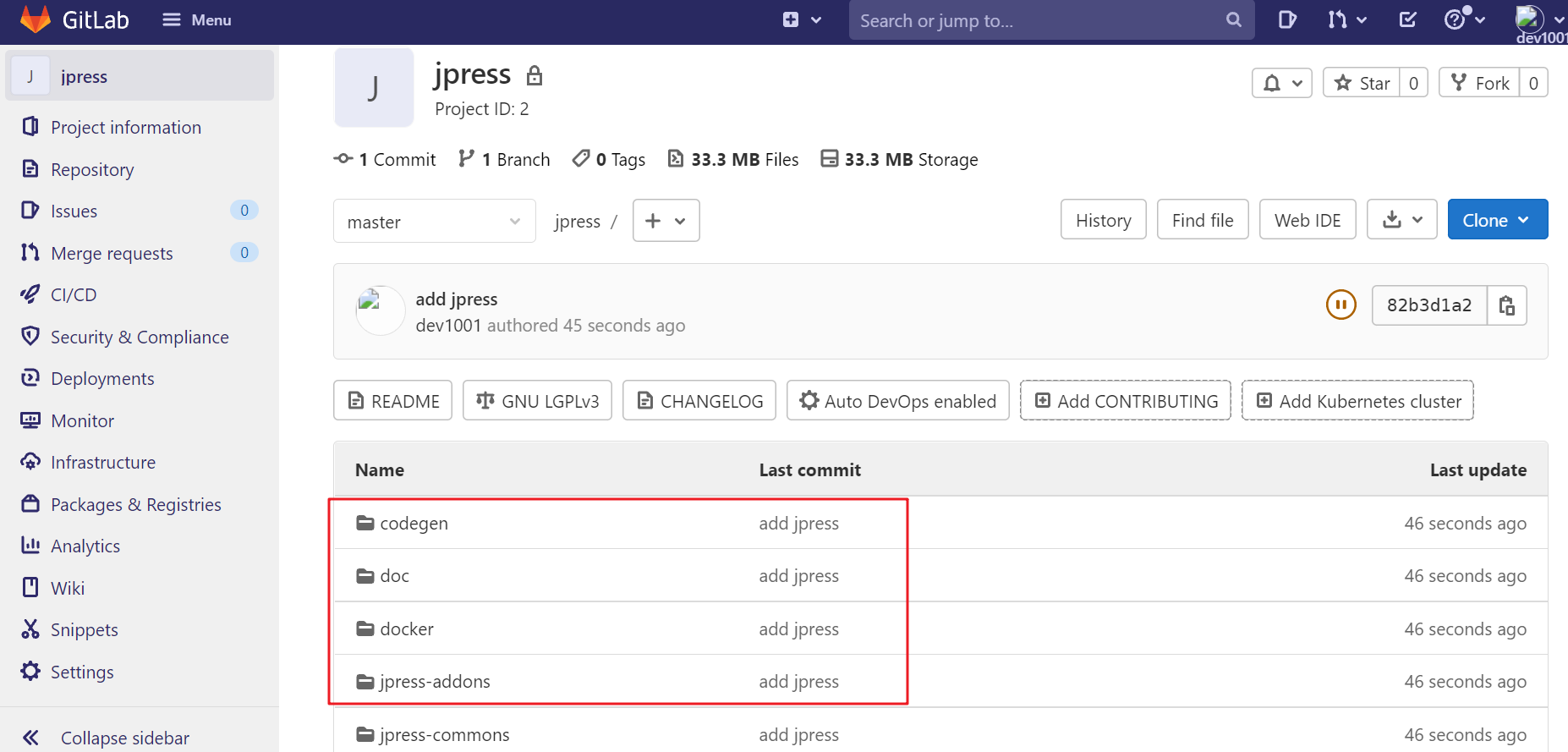Open Issues in sidebar
This screenshot has width=1568, height=752.
[74, 211]
